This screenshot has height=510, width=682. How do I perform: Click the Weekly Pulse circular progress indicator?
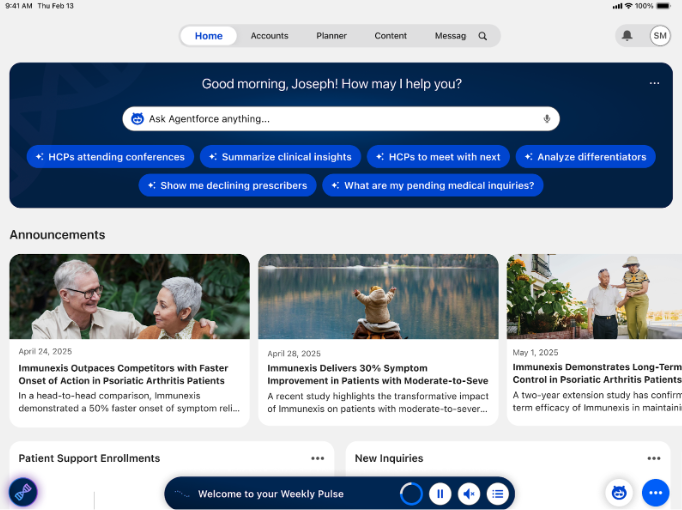[x=411, y=493]
